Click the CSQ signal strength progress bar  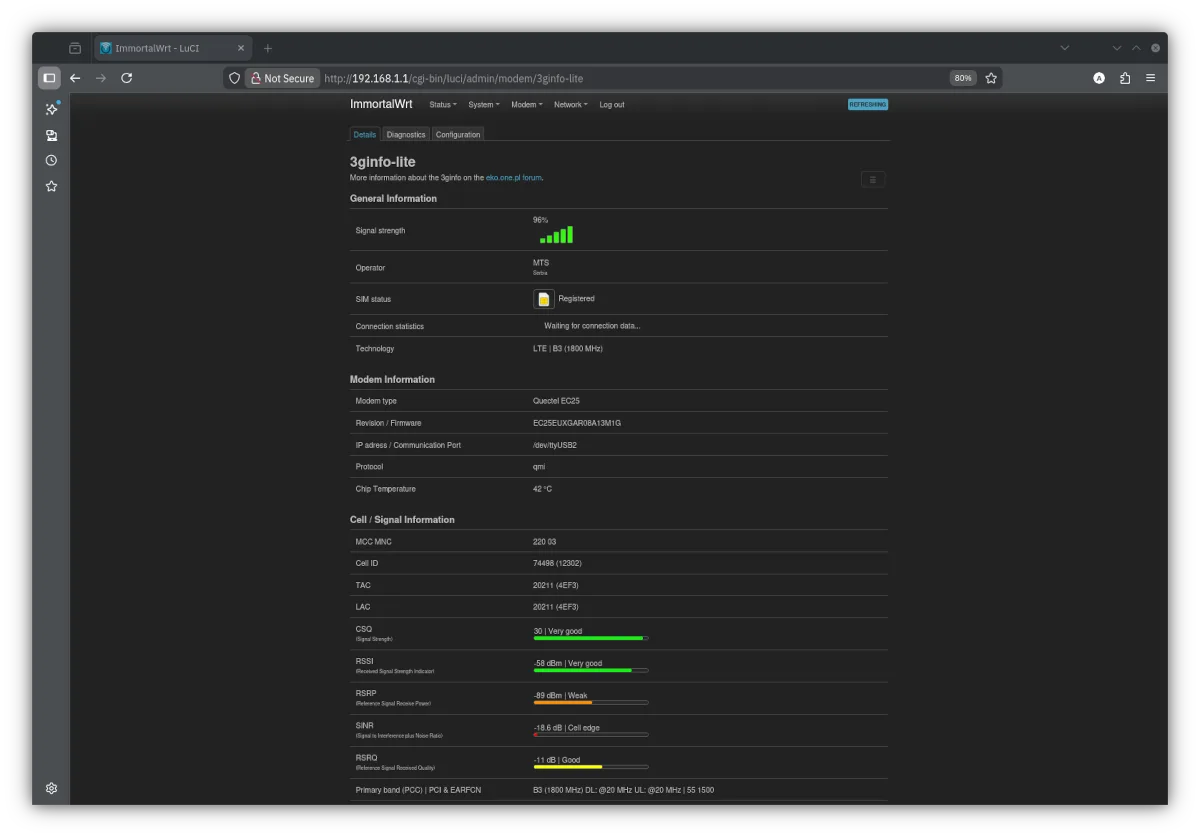pyautogui.click(x=590, y=638)
